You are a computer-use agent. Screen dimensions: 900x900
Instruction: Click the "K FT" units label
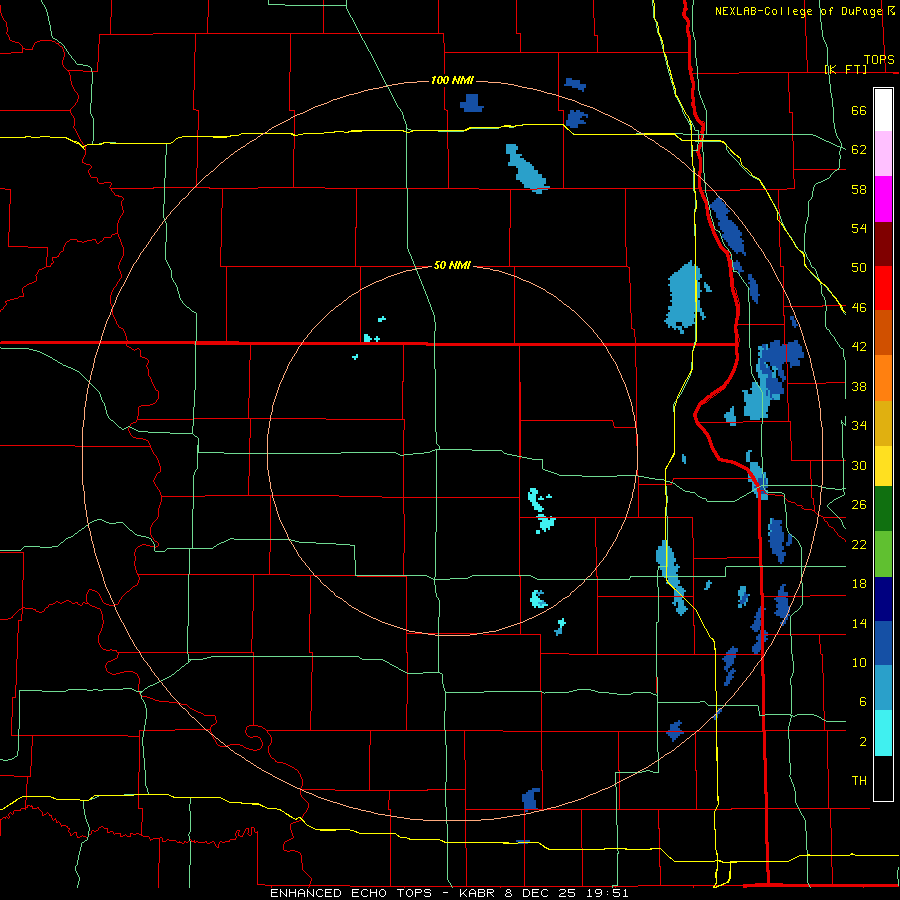[846, 69]
